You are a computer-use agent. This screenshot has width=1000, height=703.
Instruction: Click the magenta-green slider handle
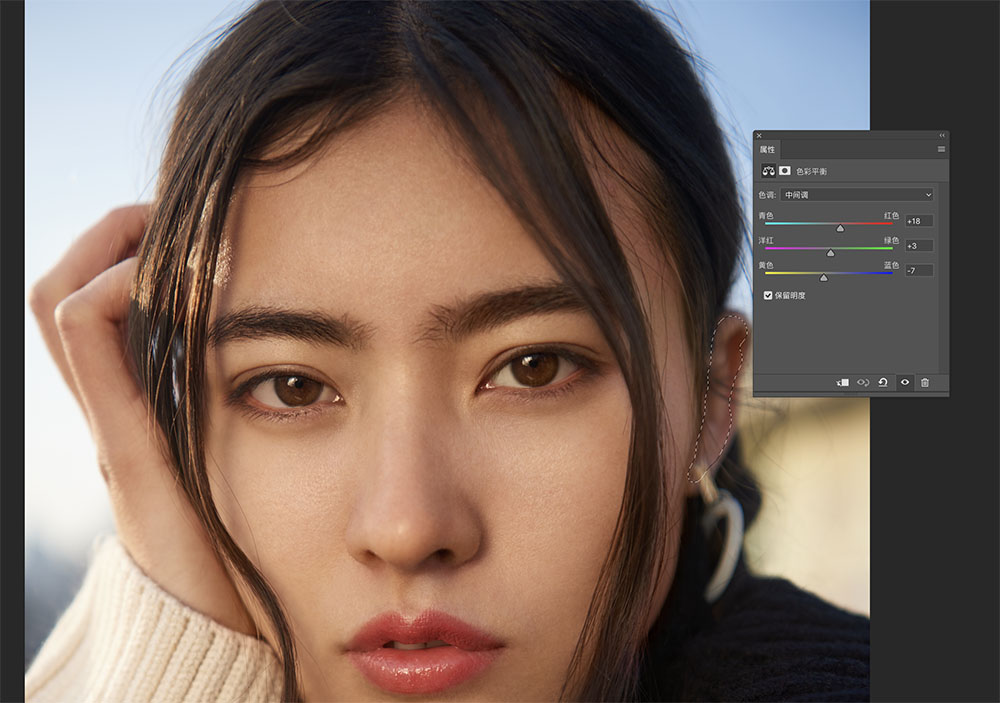[x=830, y=253]
